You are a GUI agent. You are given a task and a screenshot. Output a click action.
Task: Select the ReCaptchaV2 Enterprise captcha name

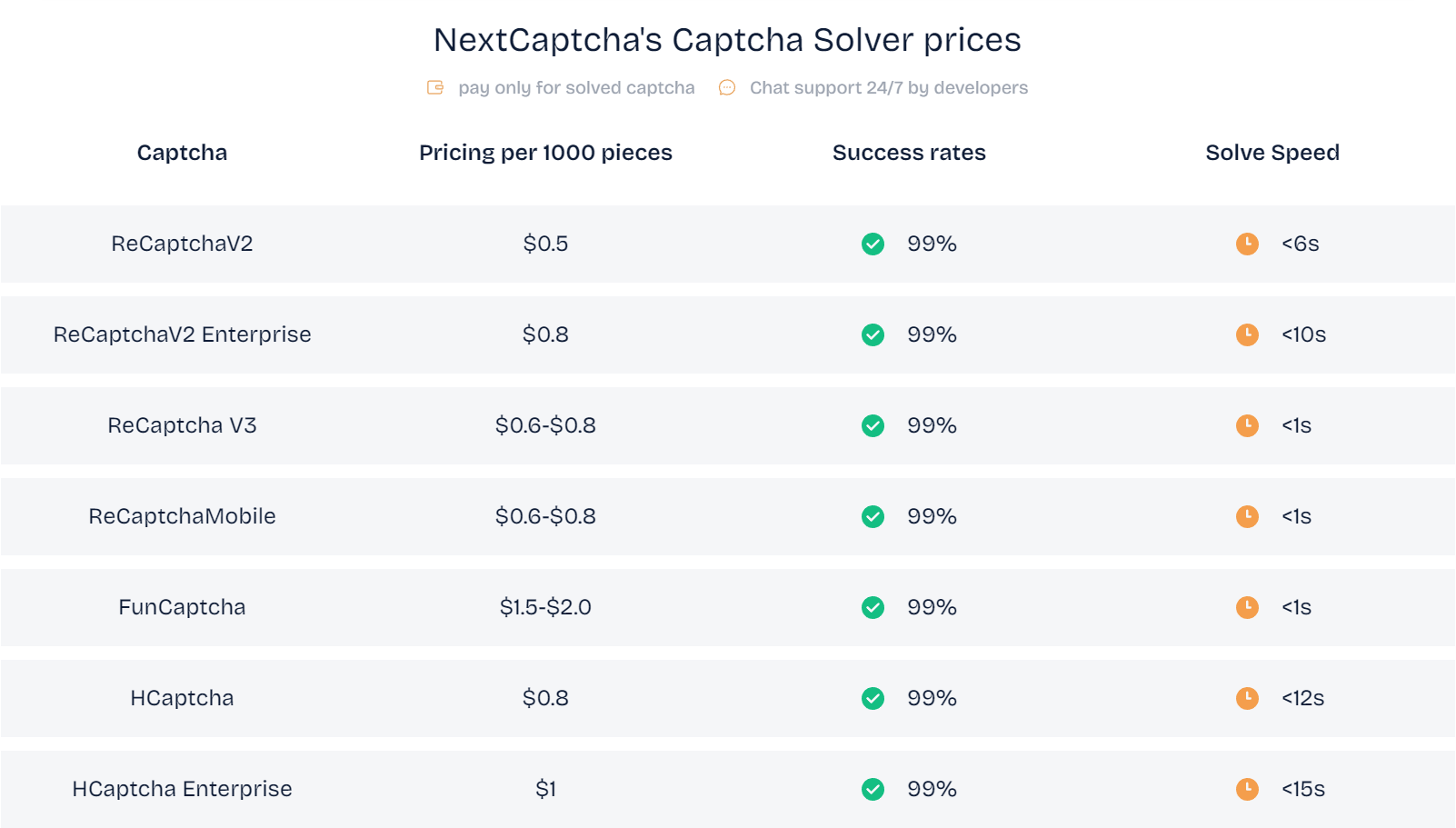point(182,334)
